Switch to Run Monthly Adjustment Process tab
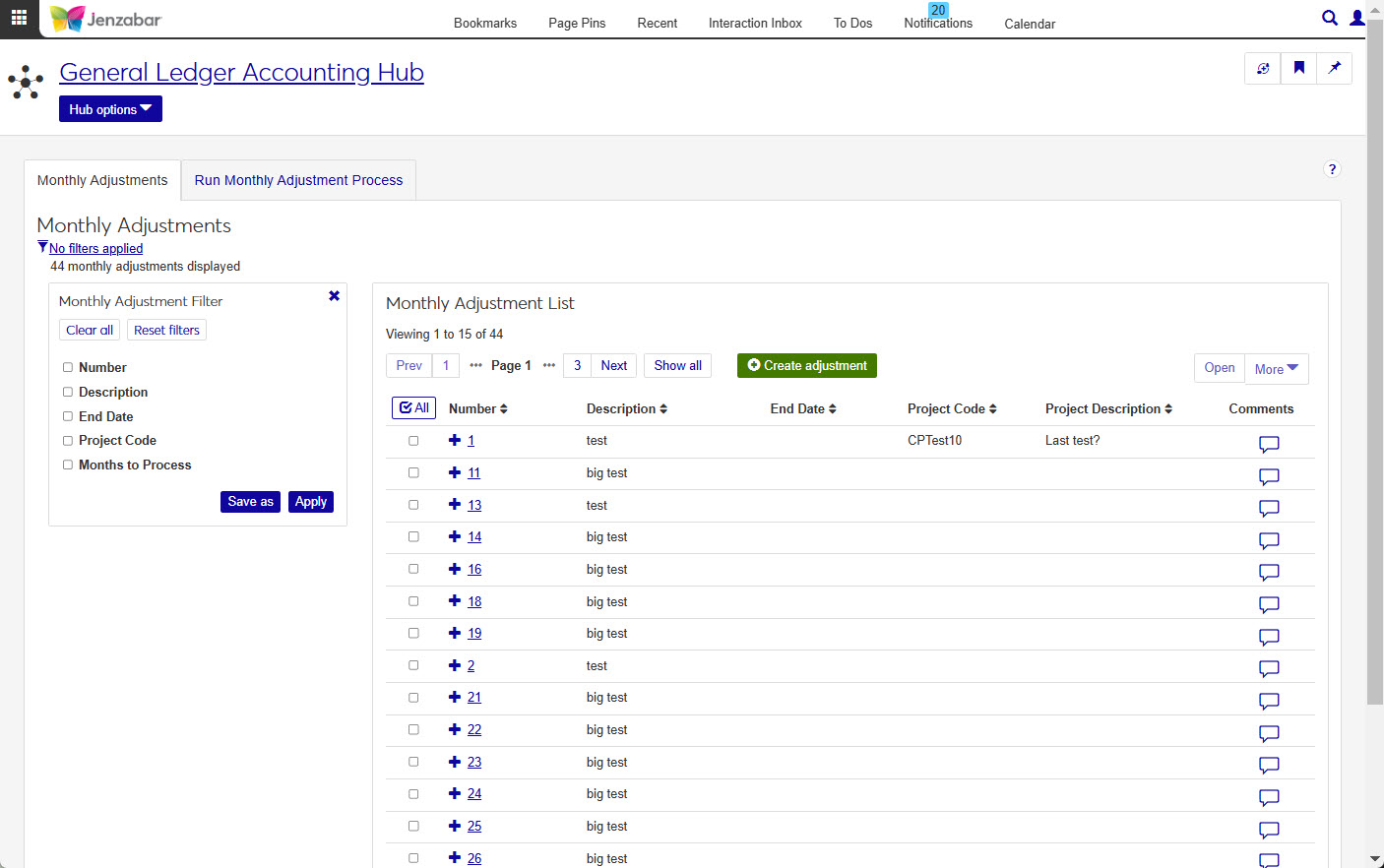 [x=298, y=180]
